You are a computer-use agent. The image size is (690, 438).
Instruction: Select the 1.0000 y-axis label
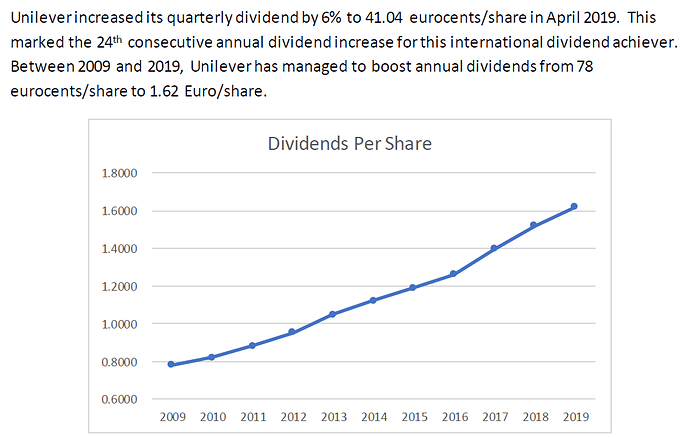pyautogui.click(x=119, y=324)
